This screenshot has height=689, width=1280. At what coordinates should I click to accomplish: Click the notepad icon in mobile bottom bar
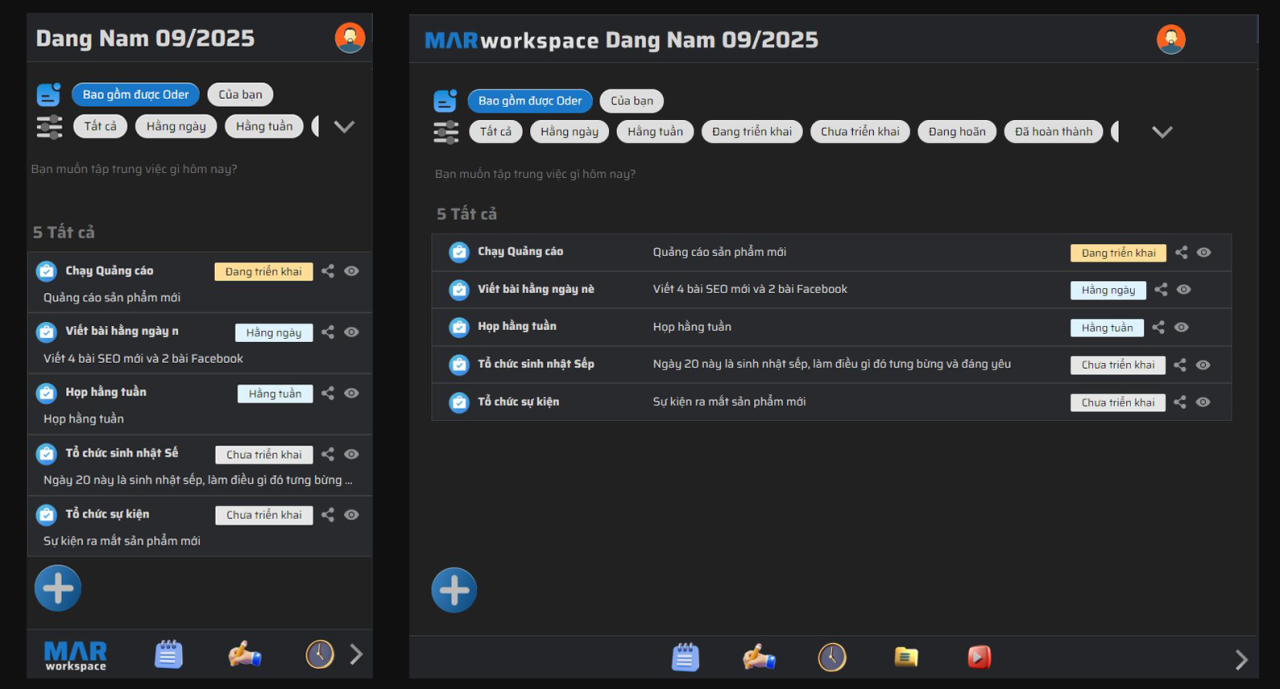[x=169, y=654]
